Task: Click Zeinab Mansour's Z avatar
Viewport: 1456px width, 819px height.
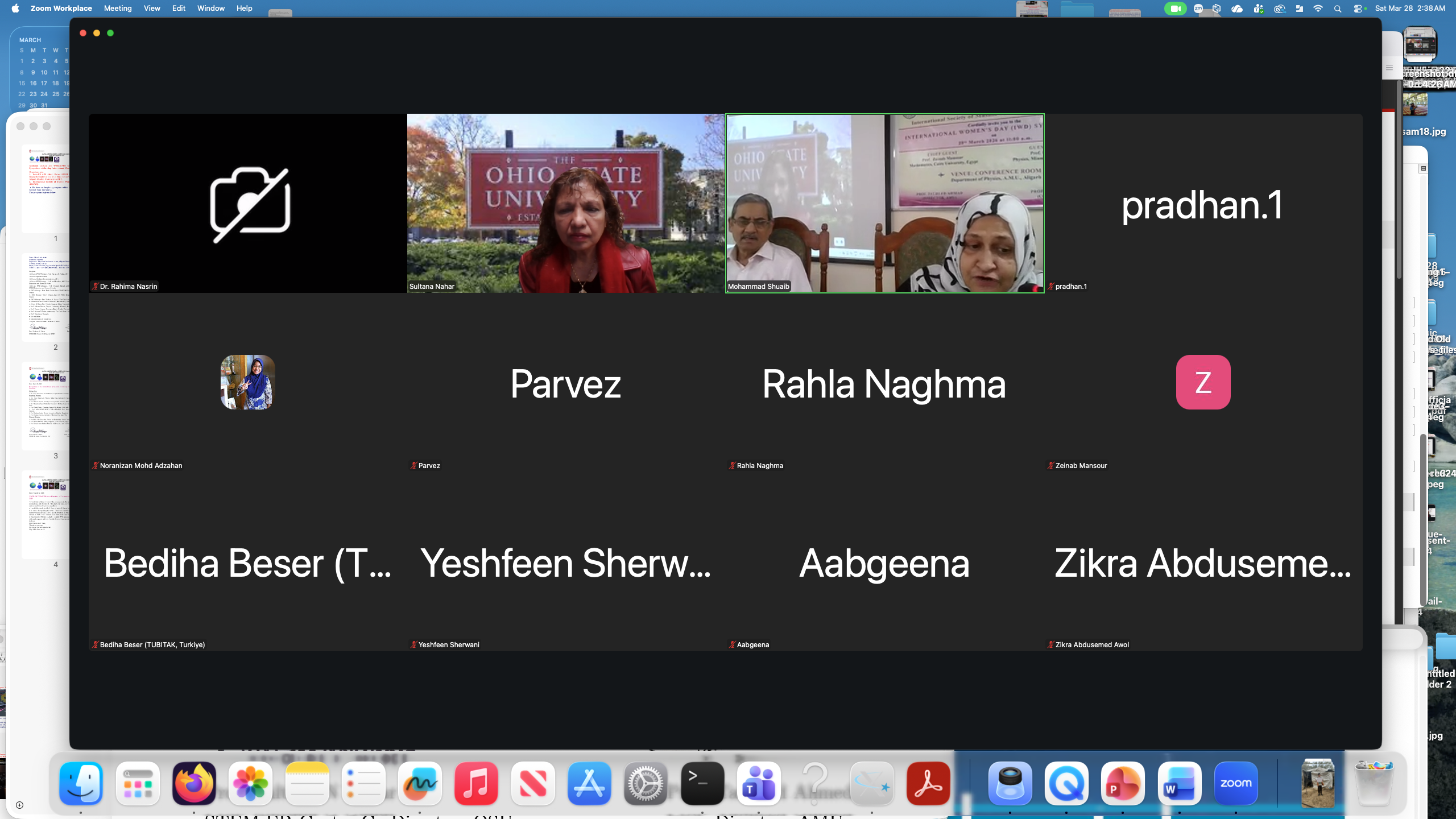Action: [1203, 382]
